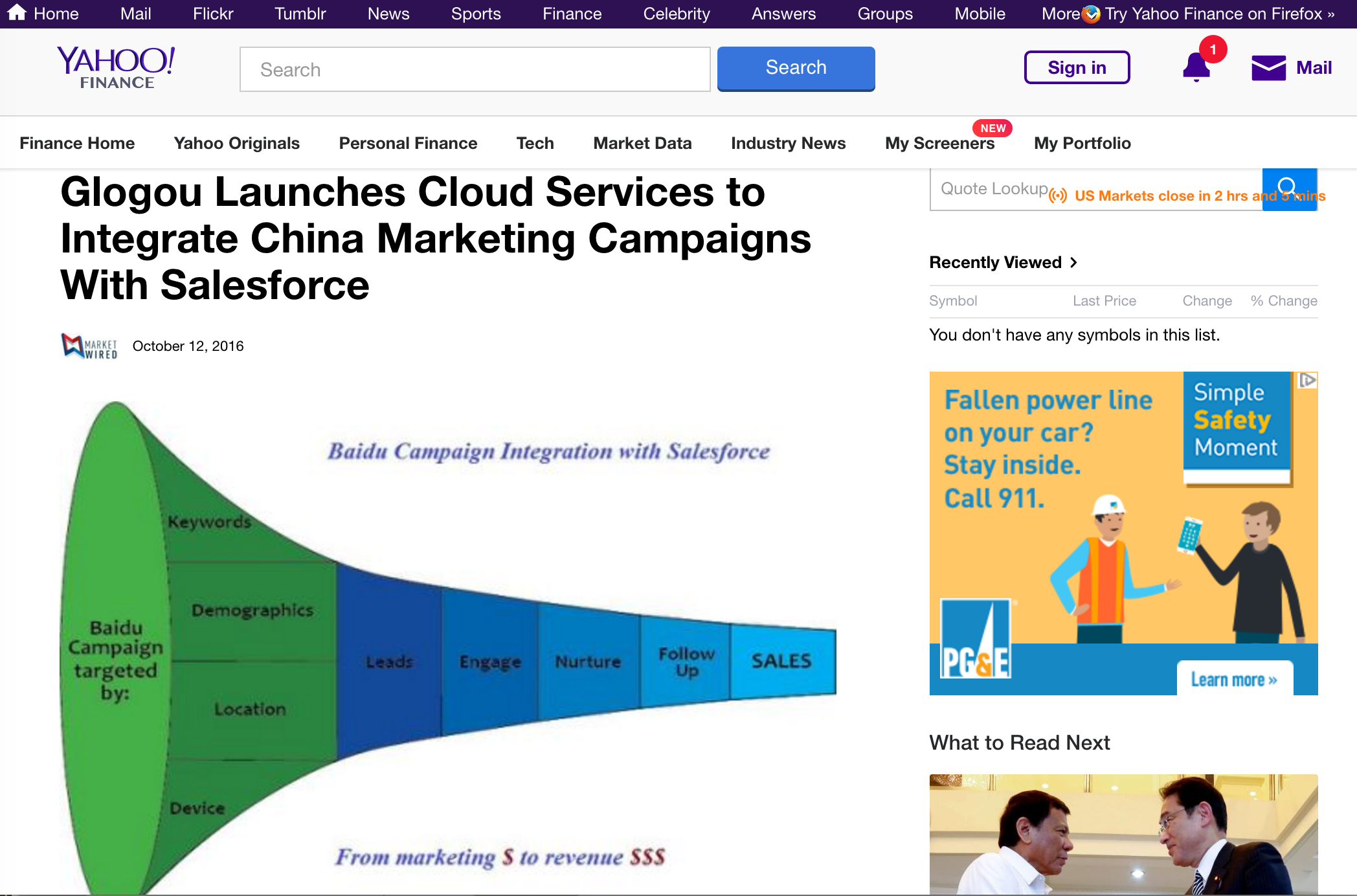Viewport: 1357px width, 896px height.
Task: Click the Last Price column header
Action: click(1105, 300)
